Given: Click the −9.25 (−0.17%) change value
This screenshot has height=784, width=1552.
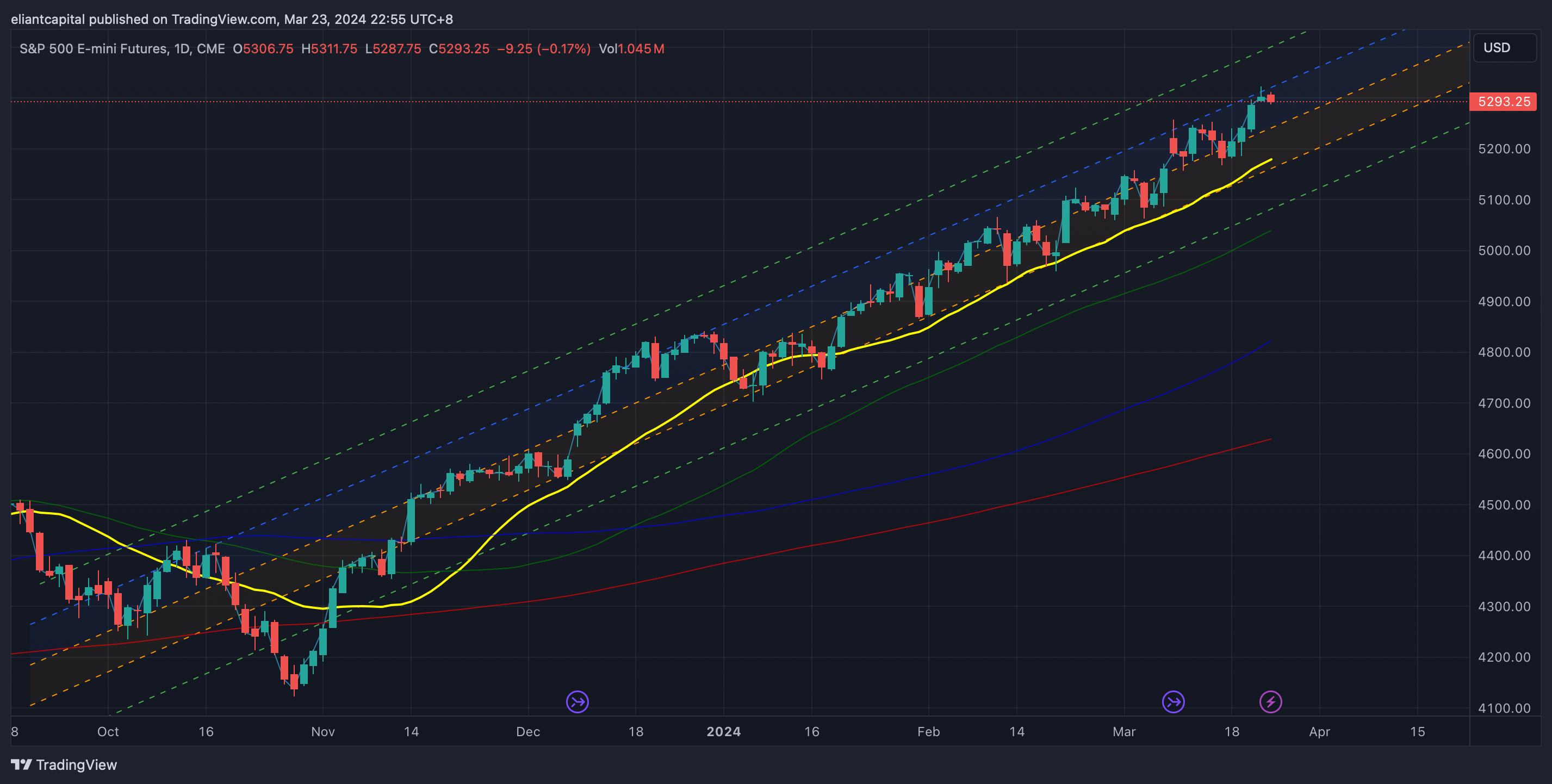Looking at the screenshot, I should [543, 49].
